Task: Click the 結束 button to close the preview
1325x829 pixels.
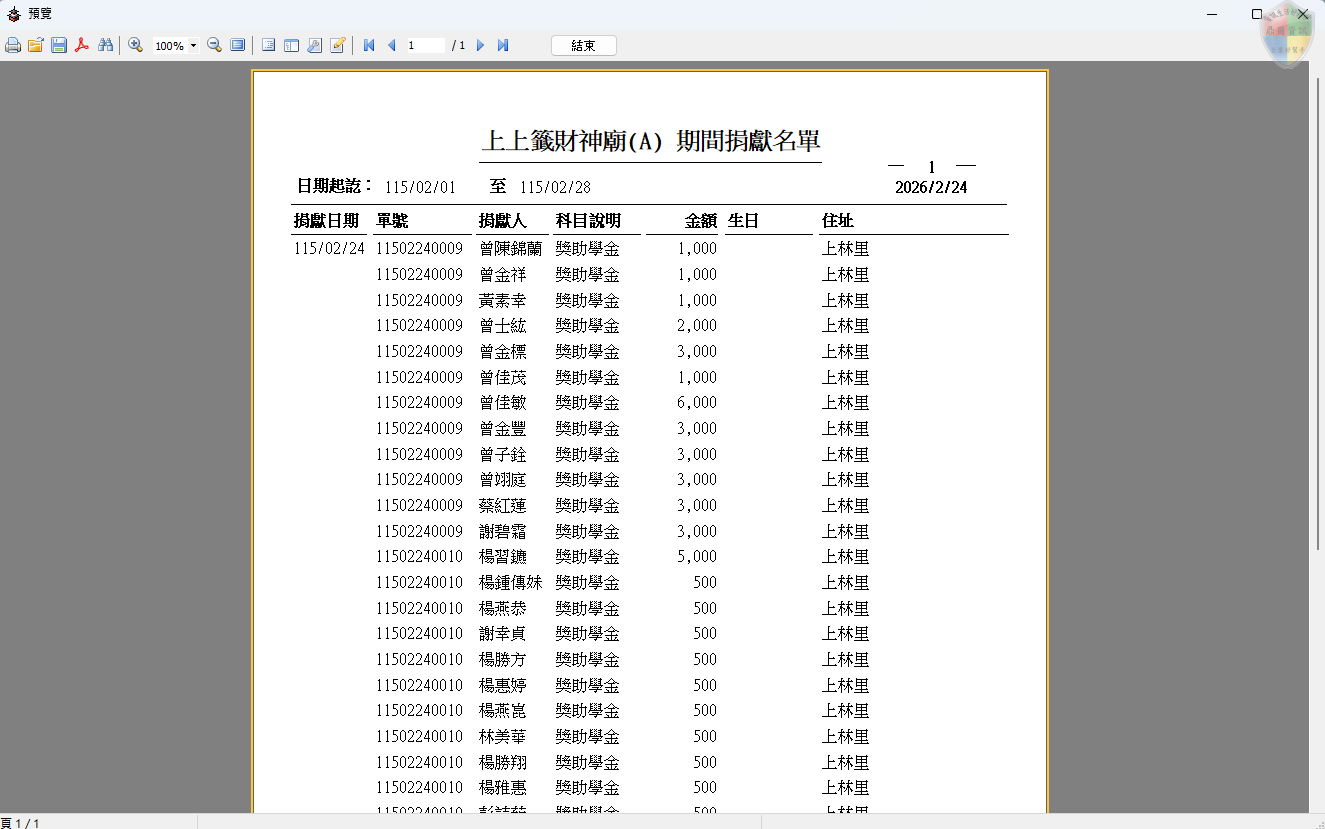Action: (583, 46)
